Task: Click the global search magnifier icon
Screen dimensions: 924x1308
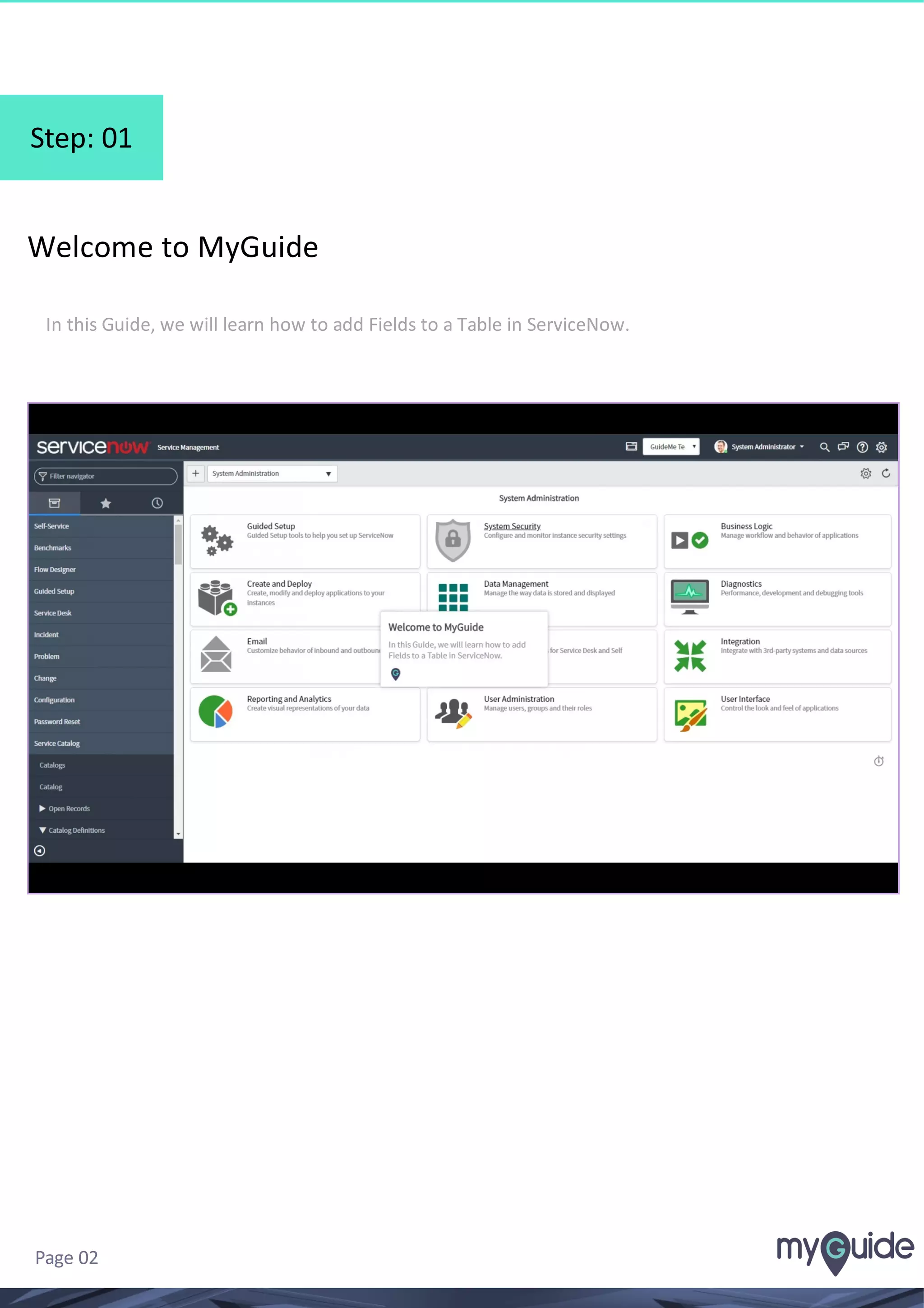Action: [x=824, y=447]
